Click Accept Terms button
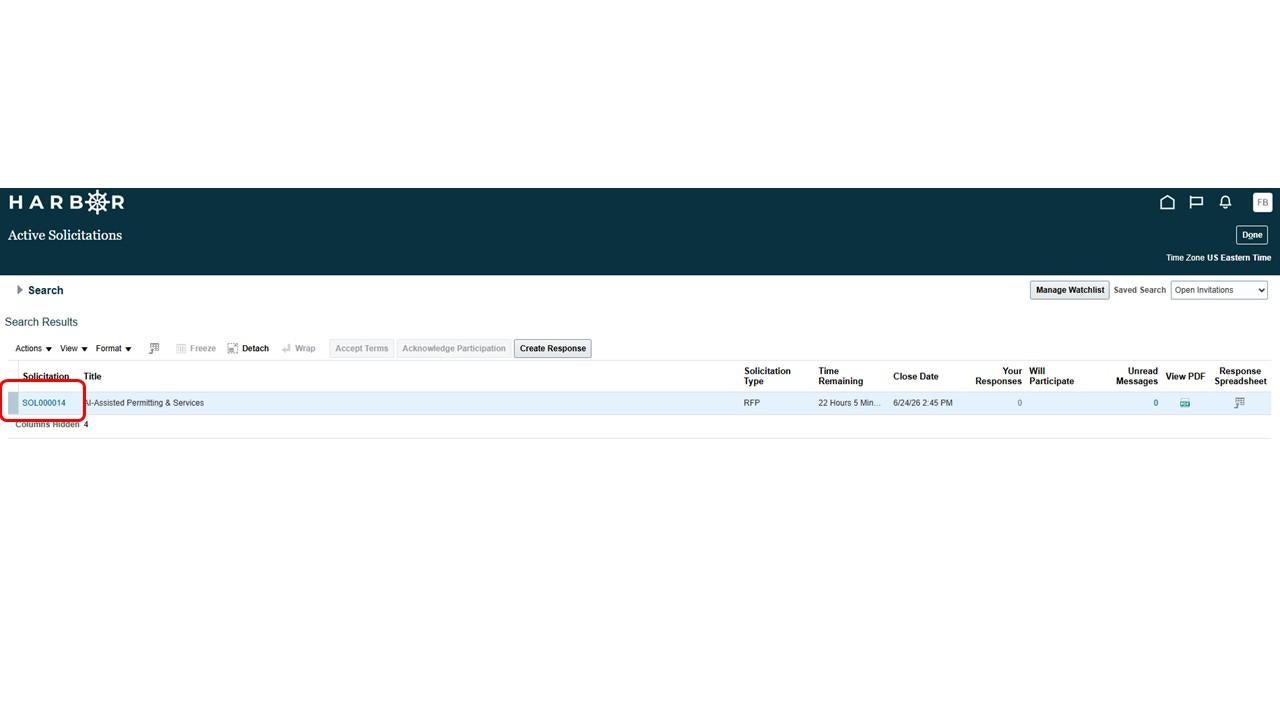This screenshot has height=720, width=1280. click(x=362, y=348)
